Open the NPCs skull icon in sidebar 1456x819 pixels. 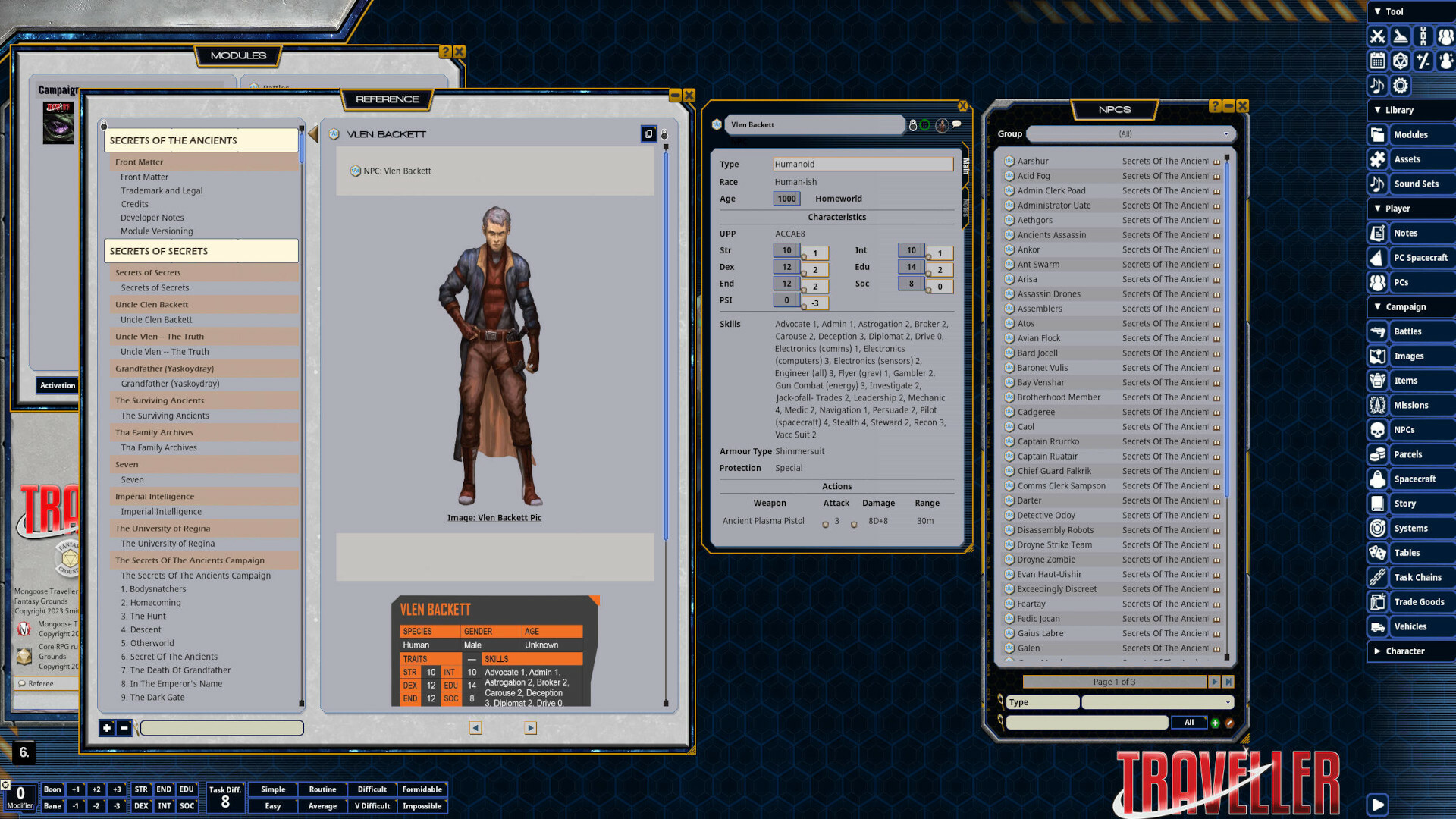[1377, 430]
